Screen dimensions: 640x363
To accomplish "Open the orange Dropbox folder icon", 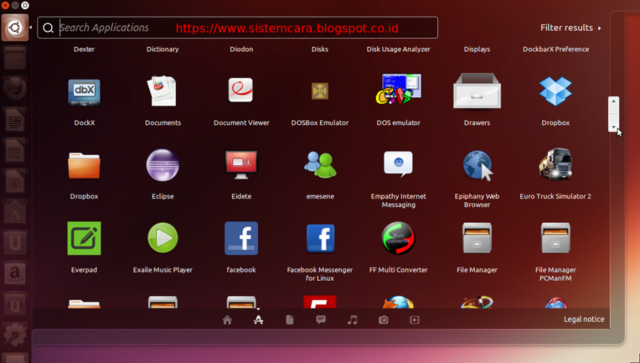I will pos(84,165).
